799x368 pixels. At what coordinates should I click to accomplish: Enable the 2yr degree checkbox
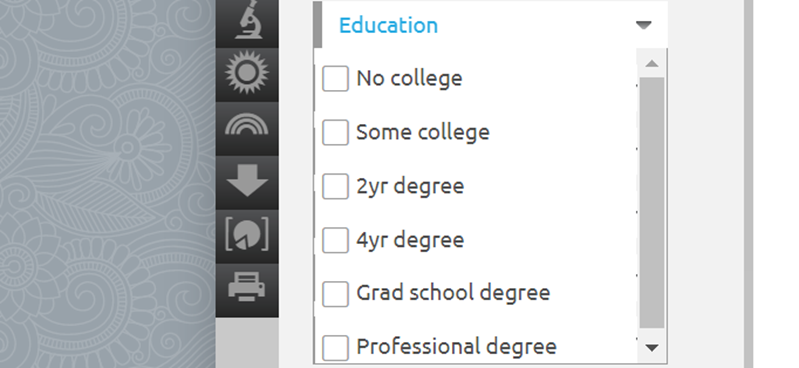tap(335, 186)
